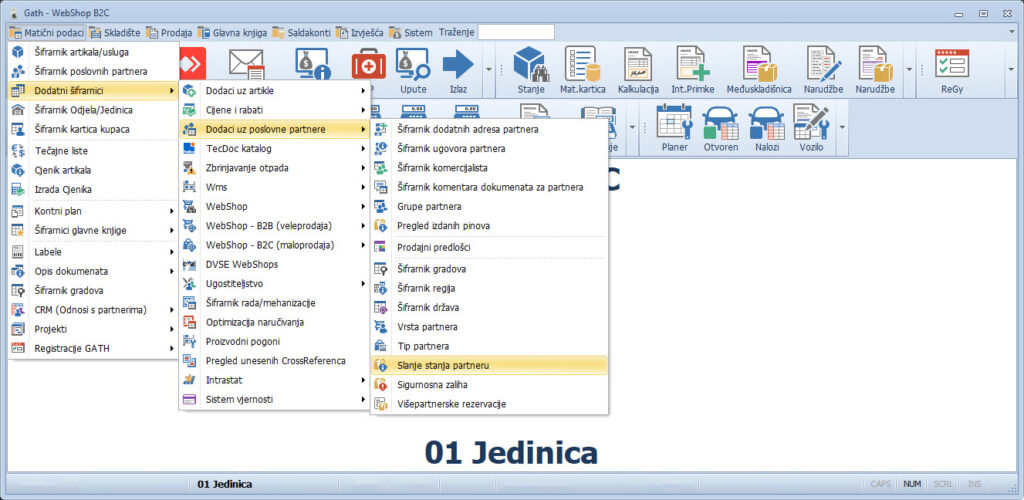Open the ReGy toolbar icon
This screenshot has width=1024, height=500.
pos(951,70)
